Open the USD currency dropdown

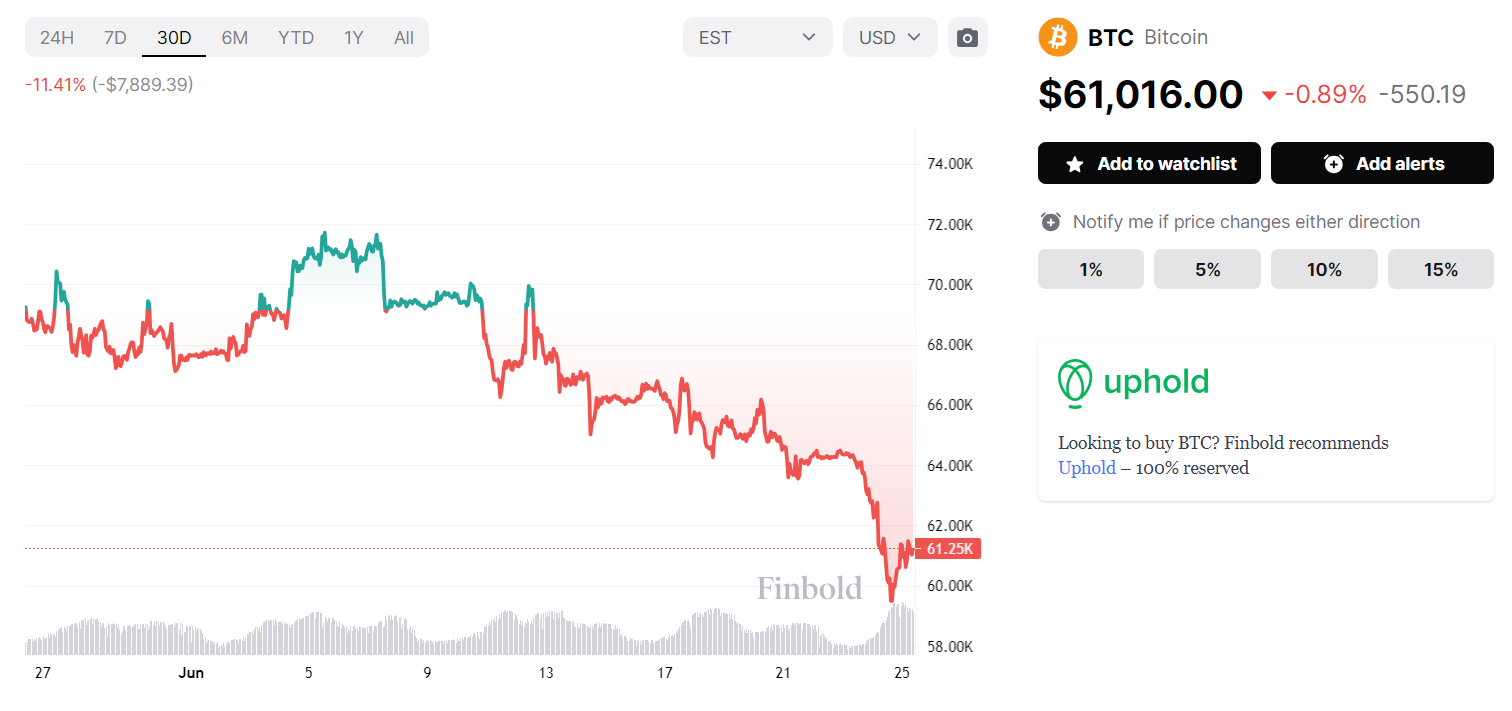[x=889, y=36]
